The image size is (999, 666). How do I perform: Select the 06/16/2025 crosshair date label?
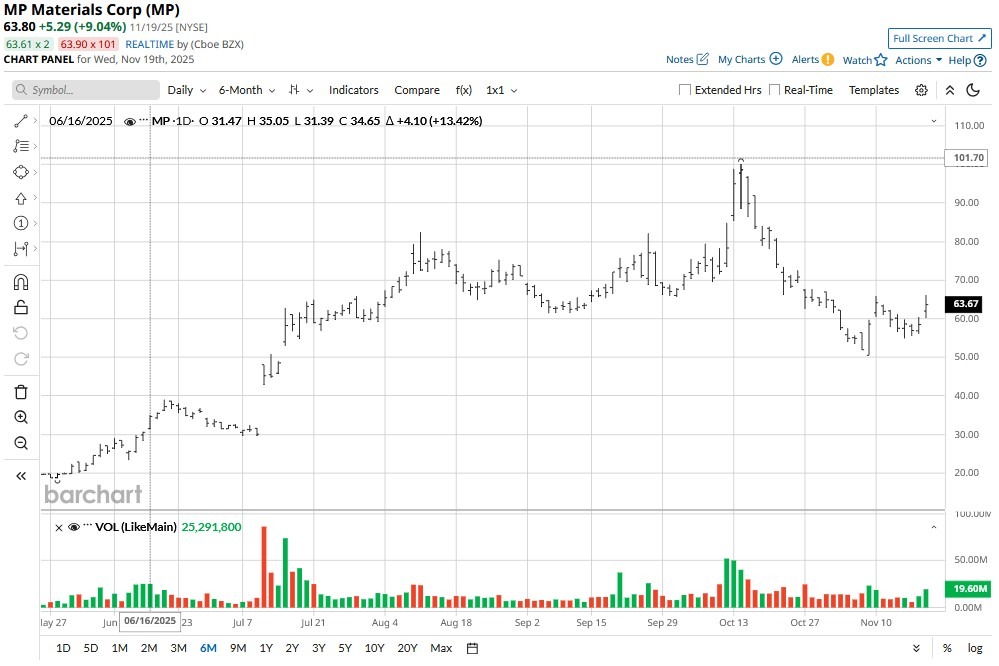point(150,621)
